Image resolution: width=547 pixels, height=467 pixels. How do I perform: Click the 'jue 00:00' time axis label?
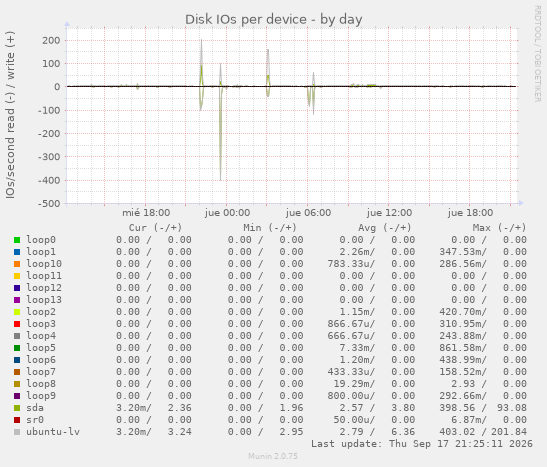coord(227,213)
